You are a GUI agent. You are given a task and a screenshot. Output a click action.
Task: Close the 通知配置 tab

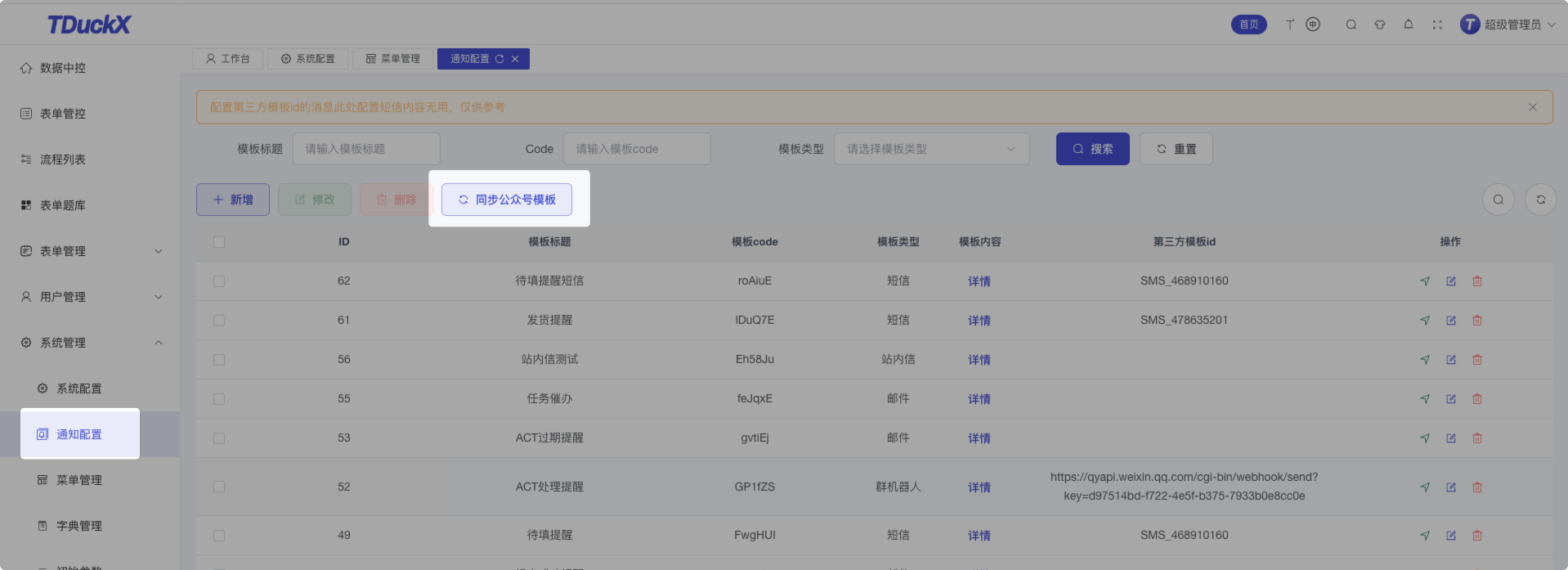pos(515,59)
